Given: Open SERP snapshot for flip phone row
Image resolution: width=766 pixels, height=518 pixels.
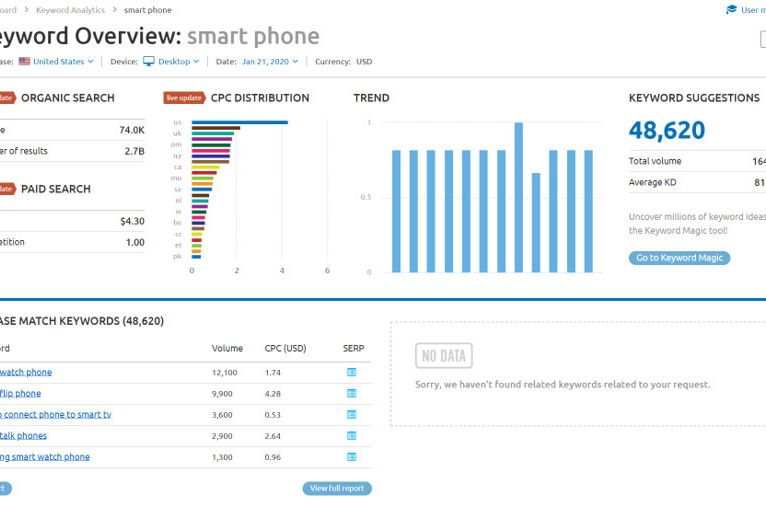Looking at the screenshot, I should [x=351, y=393].
